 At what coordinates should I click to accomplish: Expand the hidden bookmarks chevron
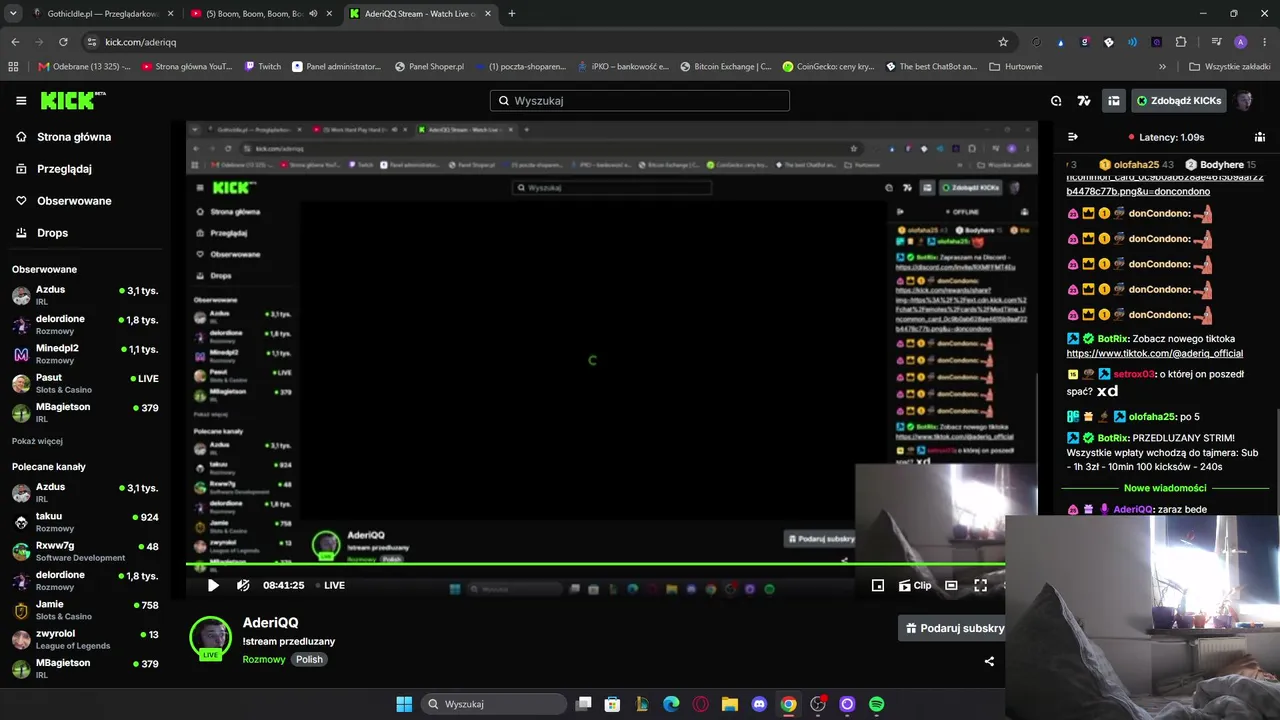[1162, 67]
